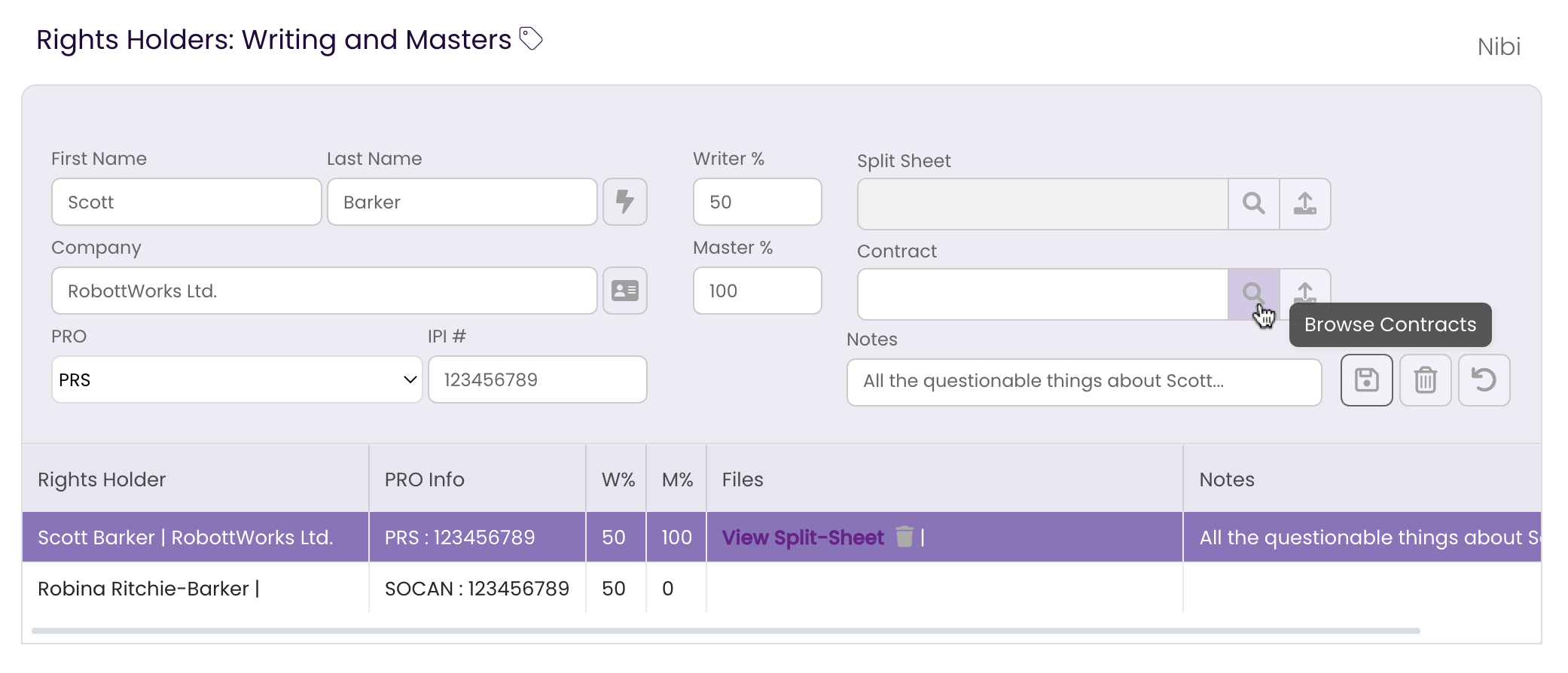Viewport: 1568px width, 673px height.
Task: Edit the Writer % field
Action: [x=758, y=202]
